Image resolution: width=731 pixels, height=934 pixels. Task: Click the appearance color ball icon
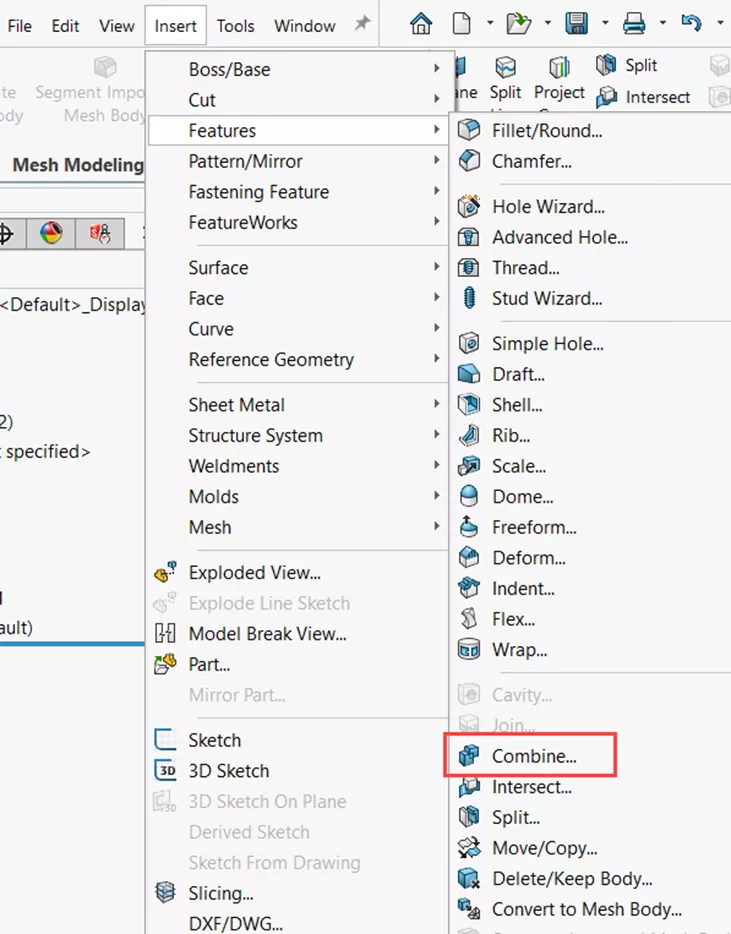coord(51,234)
